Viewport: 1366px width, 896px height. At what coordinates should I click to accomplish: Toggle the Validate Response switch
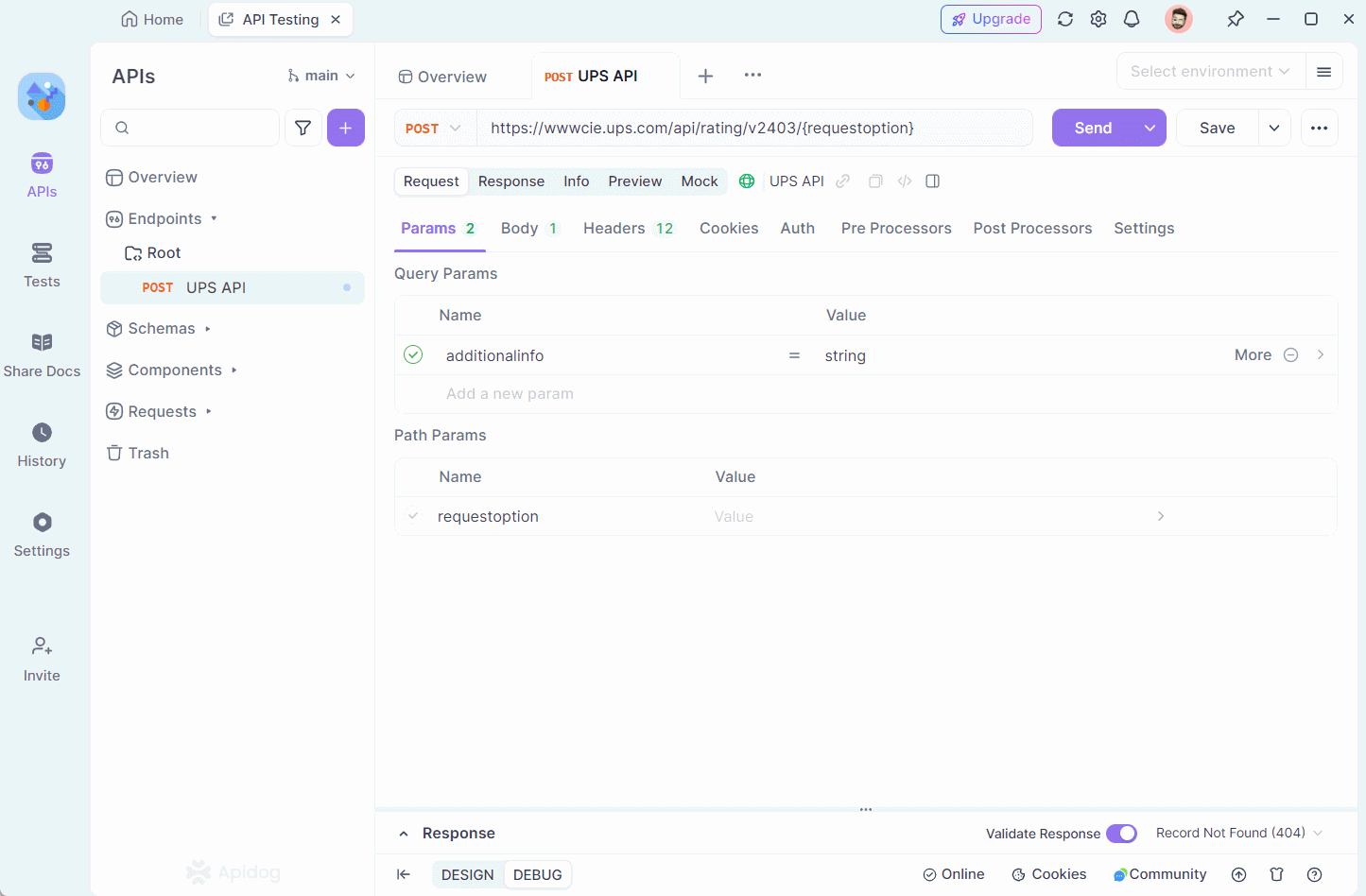(1121, 833)
